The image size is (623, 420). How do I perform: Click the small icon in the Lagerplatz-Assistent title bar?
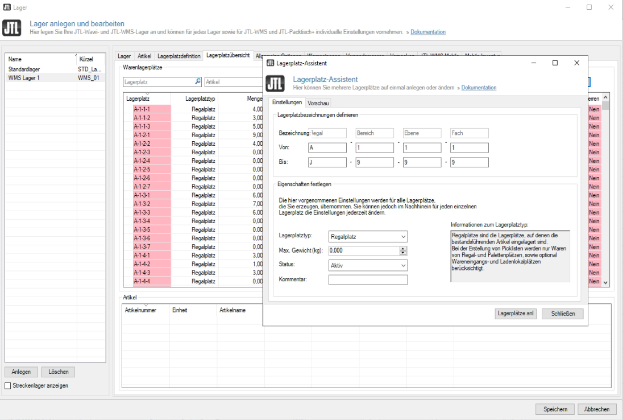(x=270, y=63)
